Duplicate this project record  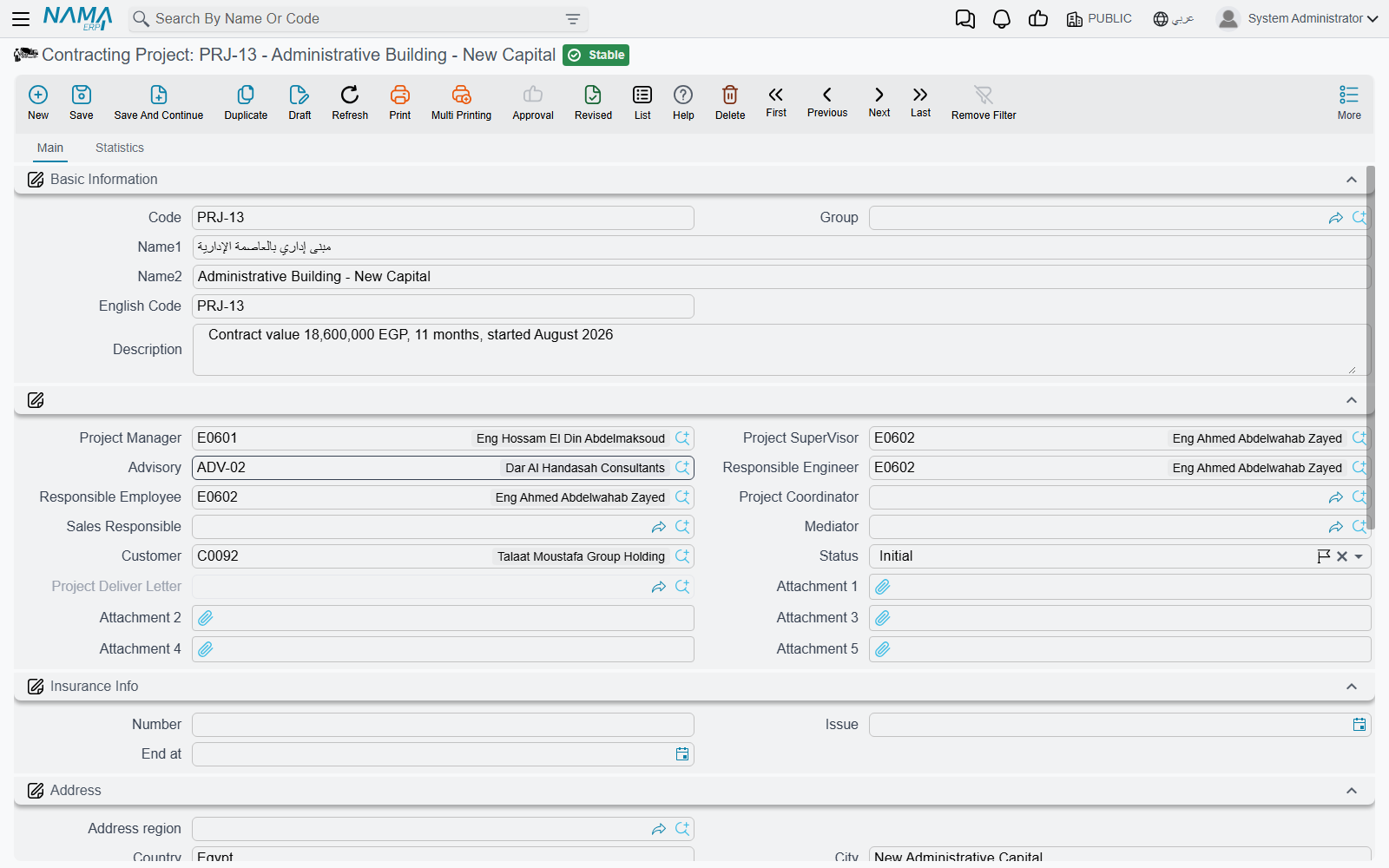click(x=246, y=102)
